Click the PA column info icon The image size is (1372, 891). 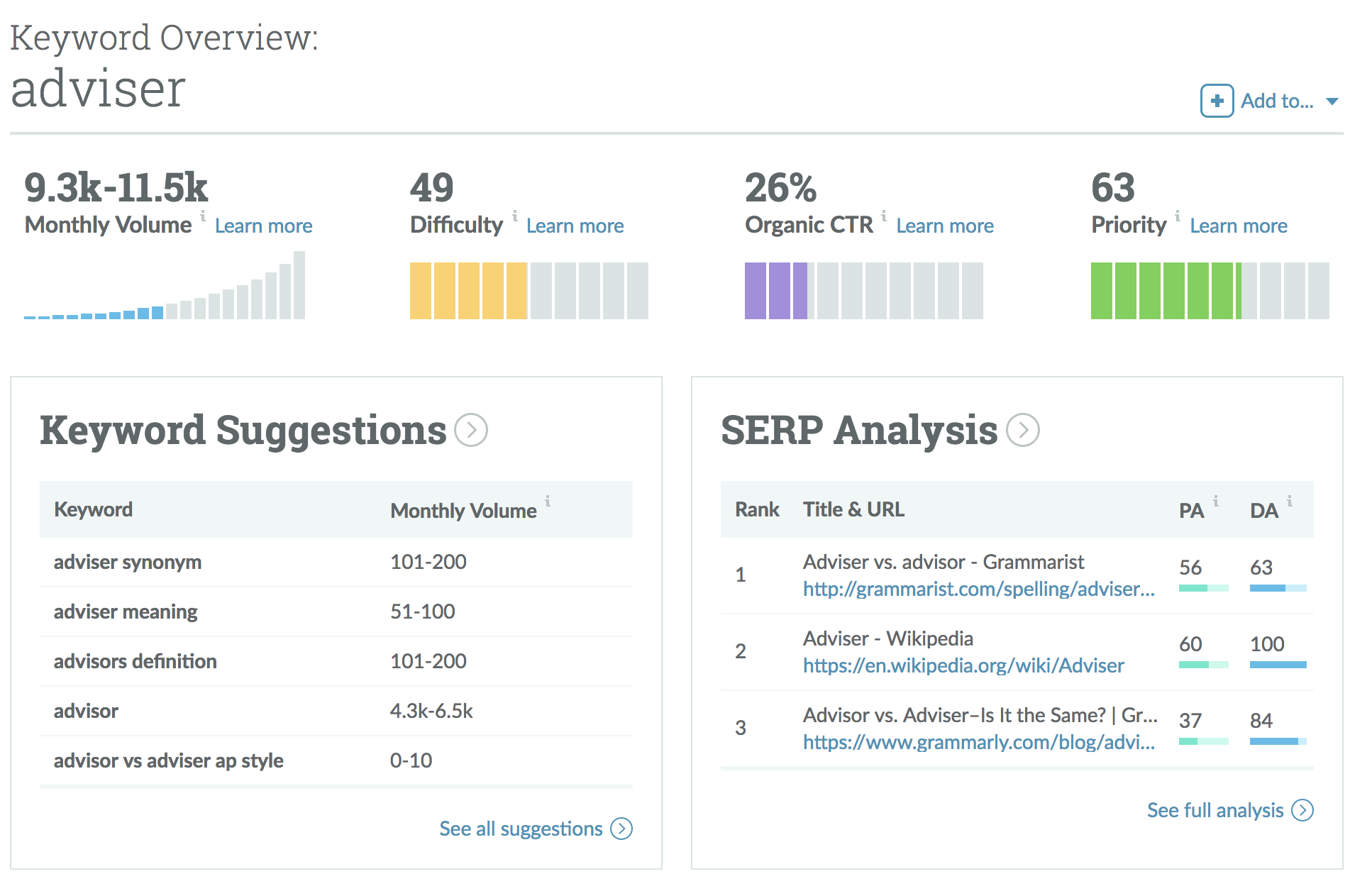pyautogui.click(x=1216, y=502)
